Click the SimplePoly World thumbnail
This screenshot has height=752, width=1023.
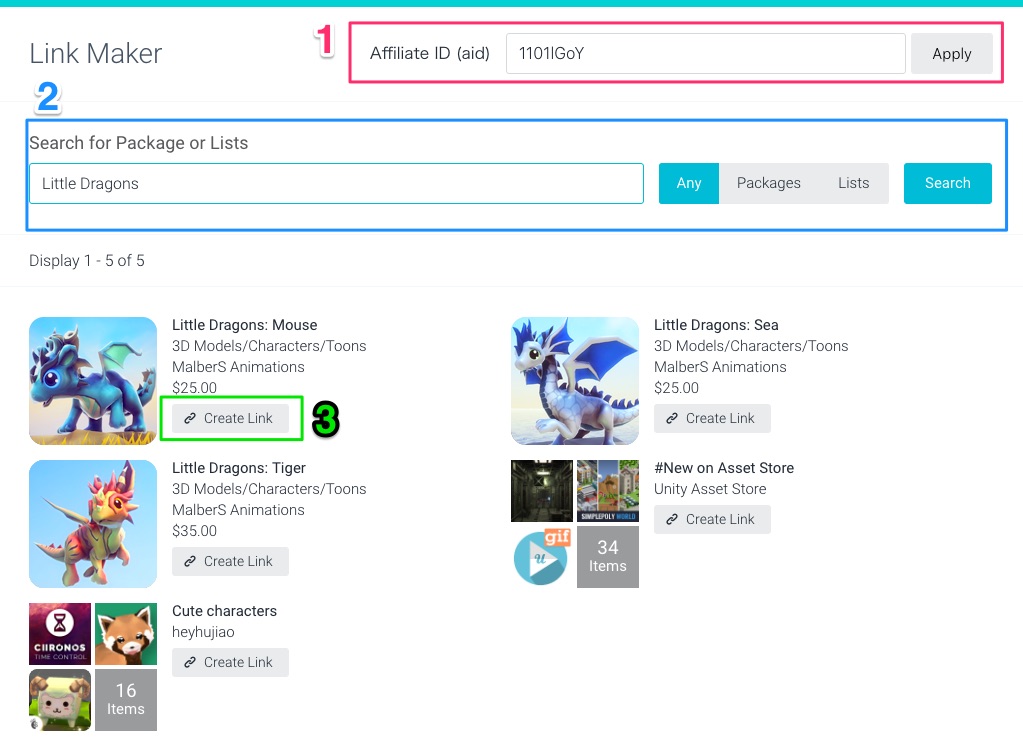[x=607, y=491]
